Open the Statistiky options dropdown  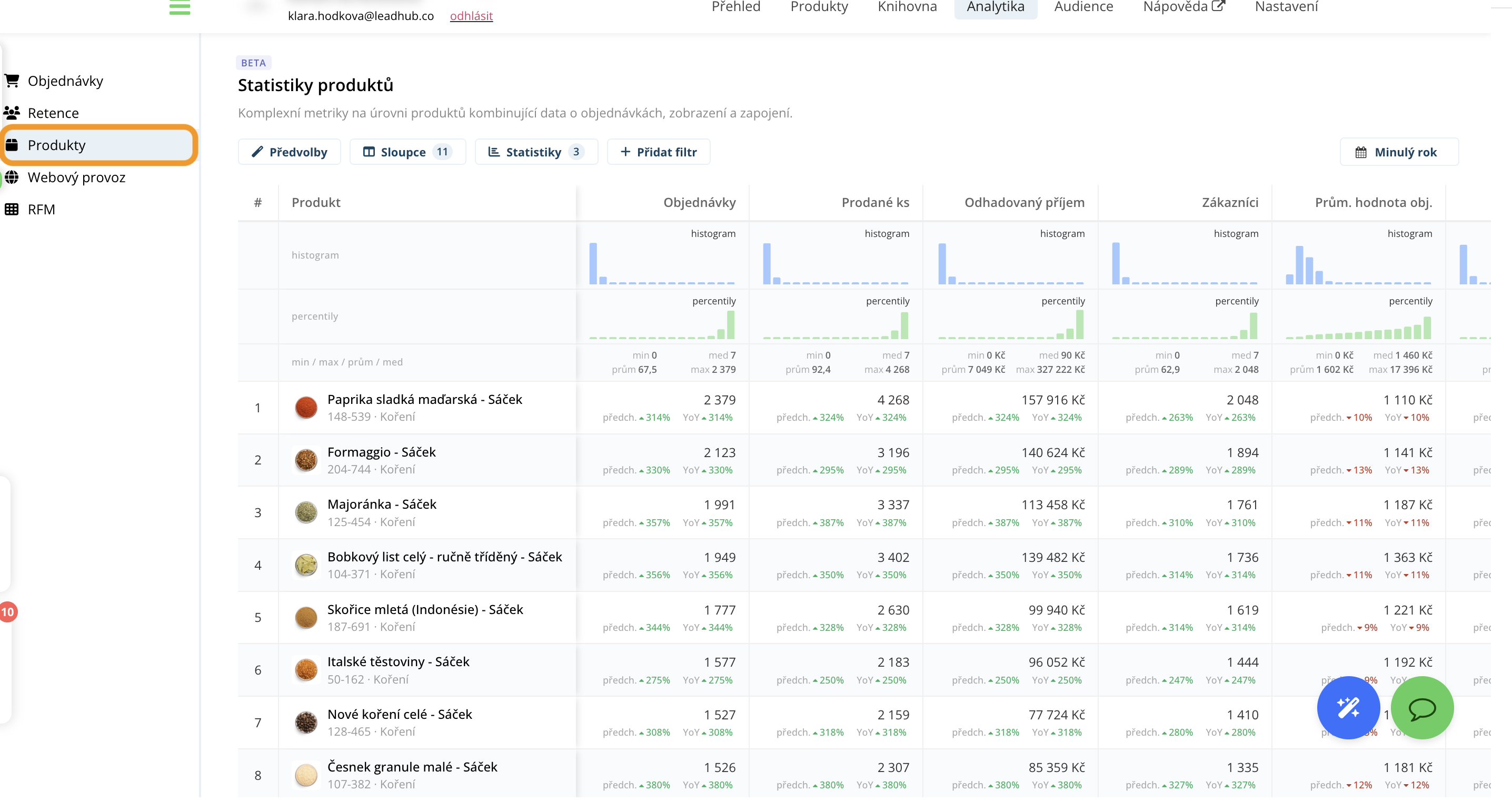536,152
